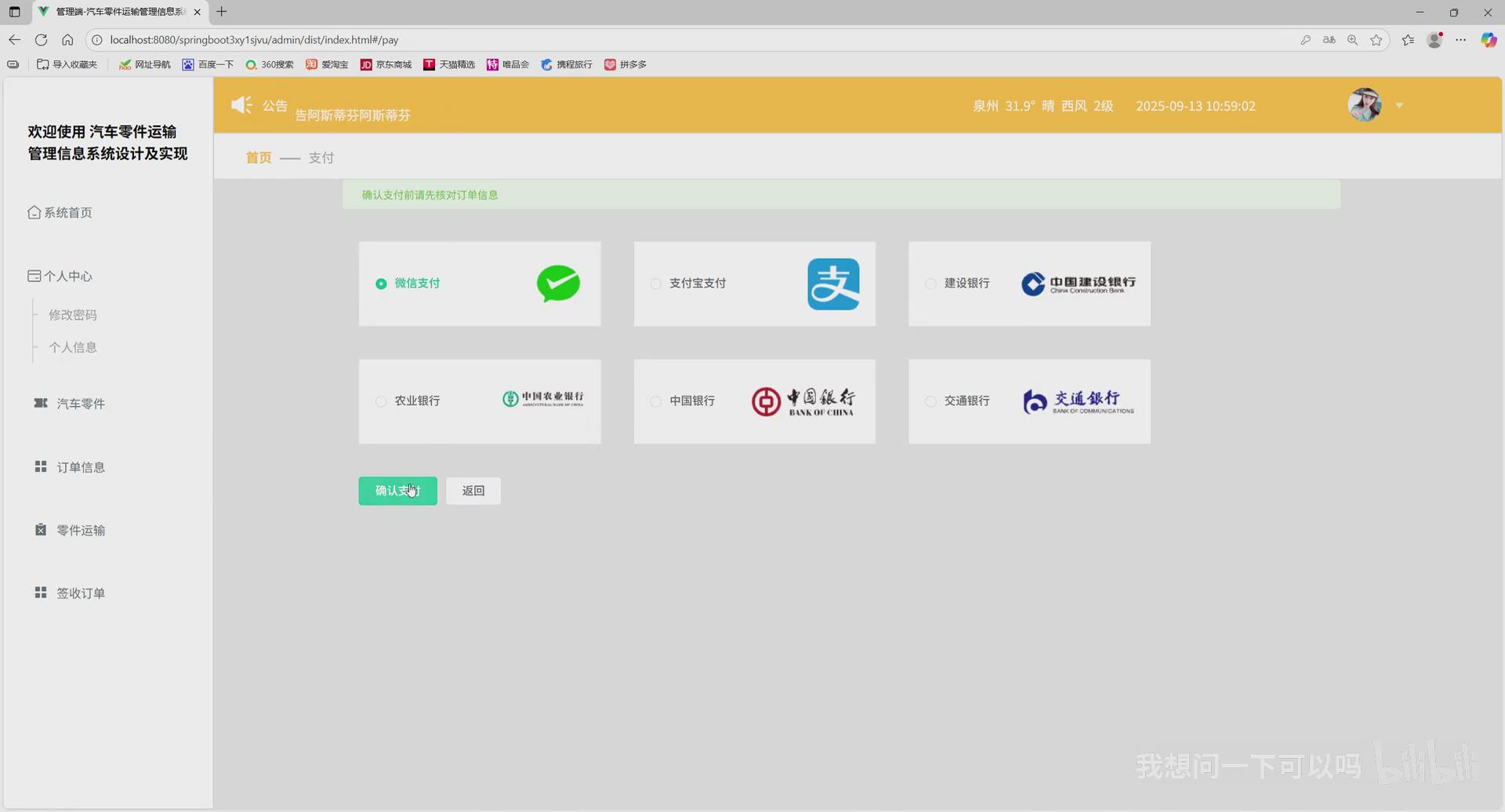Close the current browser tab
The width and height of the screenshot is (1505, 812).
(x=198, y=12)
